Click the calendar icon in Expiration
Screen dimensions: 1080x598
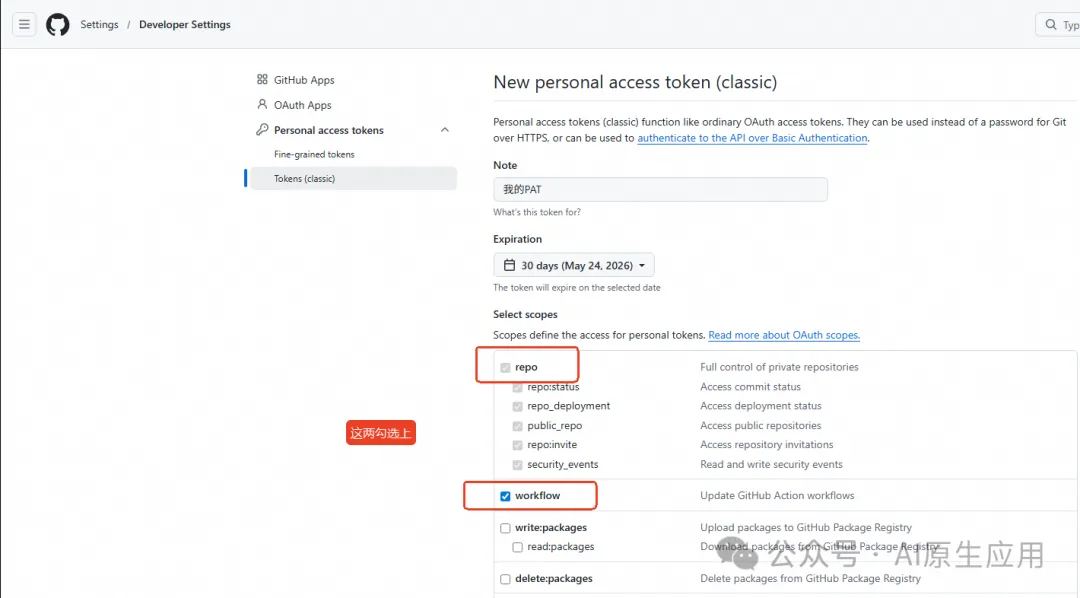click(x=509, y=266)
